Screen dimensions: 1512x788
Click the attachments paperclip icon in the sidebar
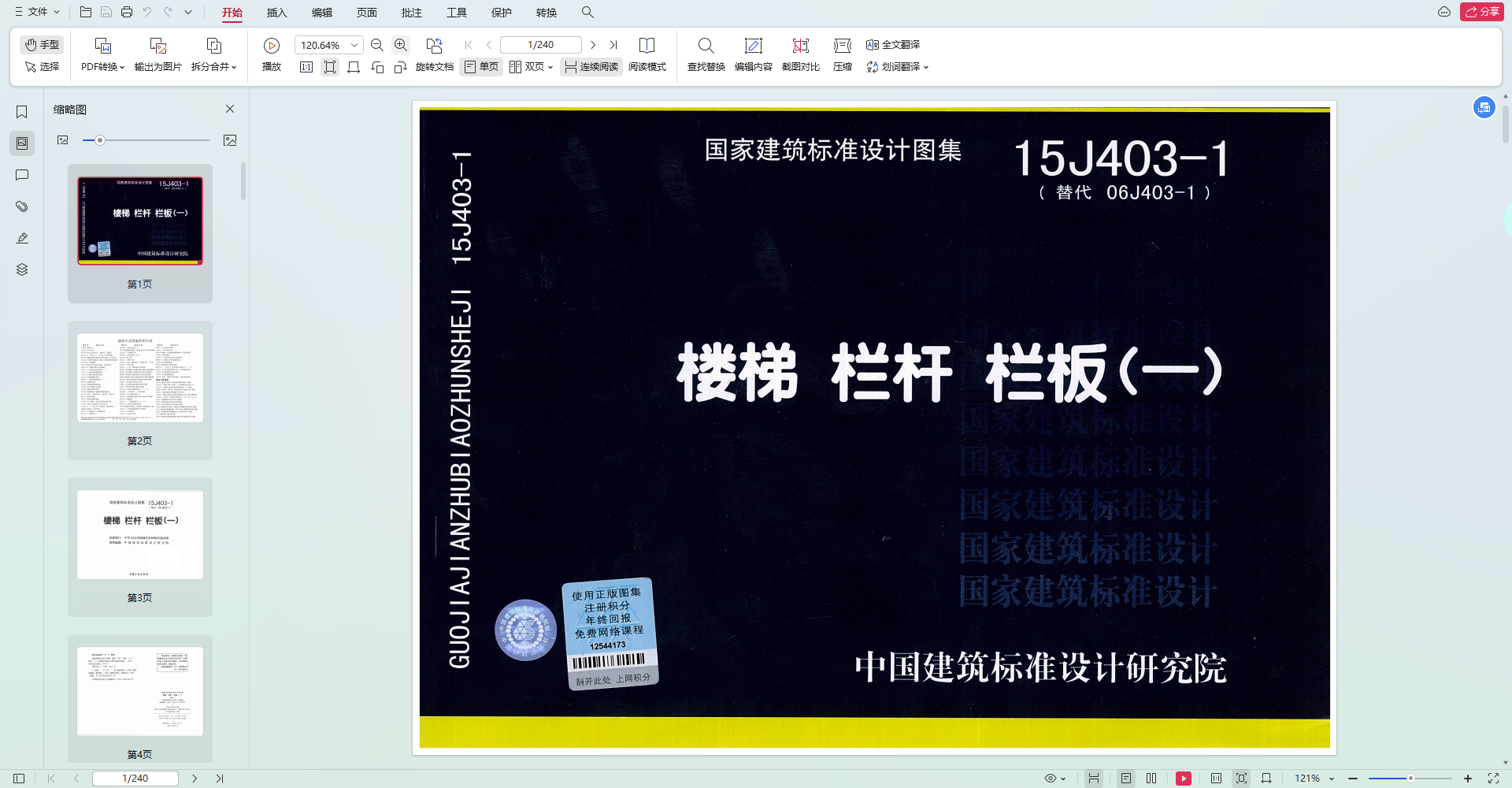21,206
